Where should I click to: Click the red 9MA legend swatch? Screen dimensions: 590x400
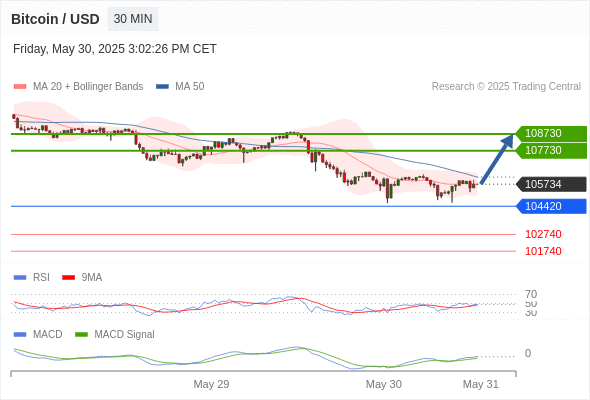[x=68, y=278]
